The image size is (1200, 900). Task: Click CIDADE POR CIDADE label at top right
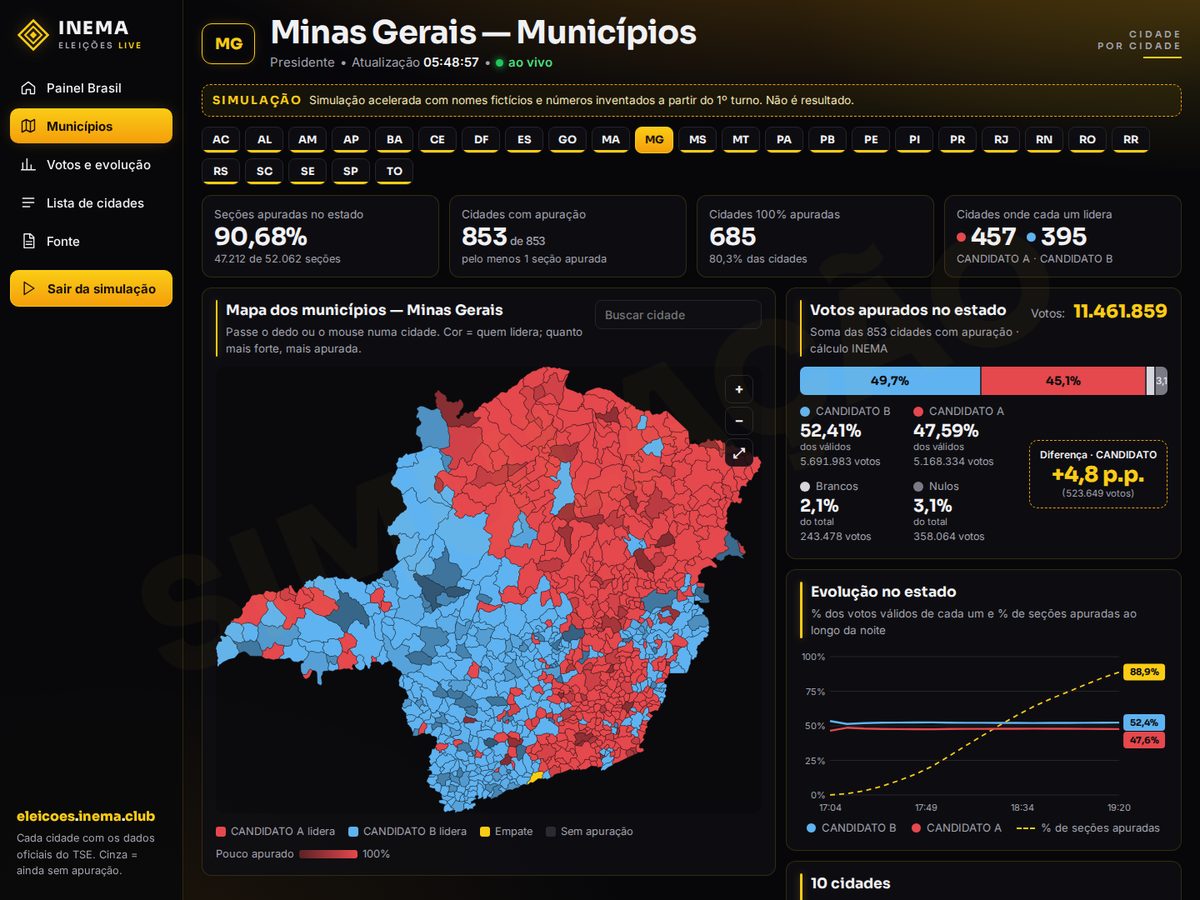(1139, 40)
